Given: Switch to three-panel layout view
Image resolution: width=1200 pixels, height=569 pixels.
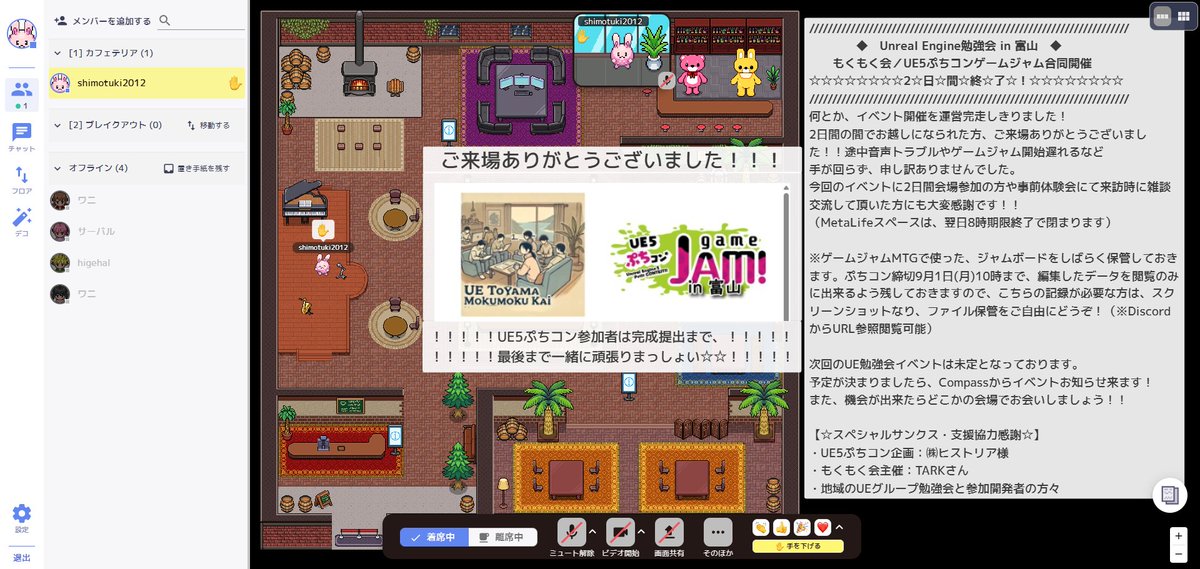Looking at the screenshot, I should [1163, 16].
